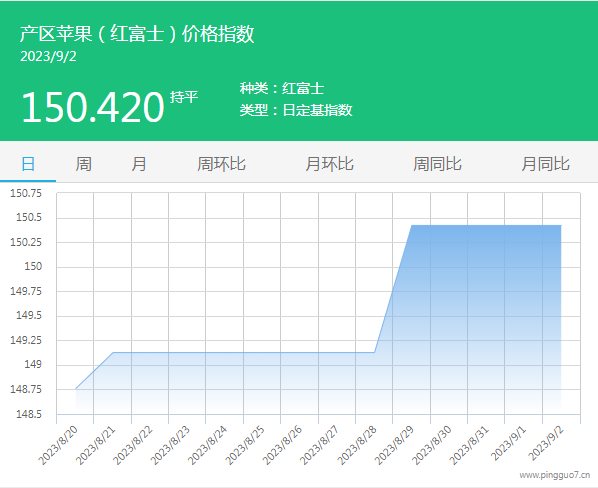
Task: Click the chart data point at 2023/8/29
Action: (x=412, y=225)
